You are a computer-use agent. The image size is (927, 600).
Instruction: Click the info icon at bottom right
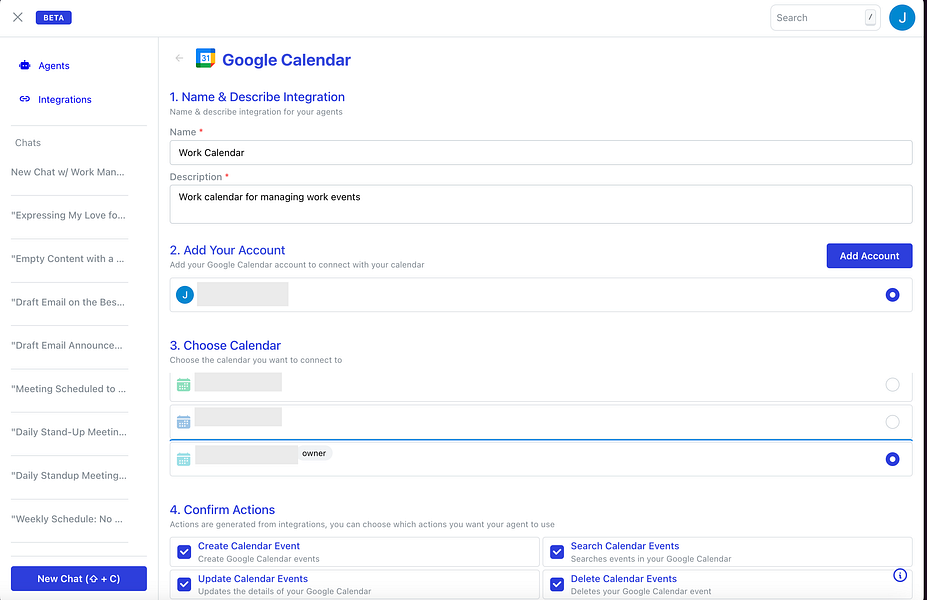[900, 575]
